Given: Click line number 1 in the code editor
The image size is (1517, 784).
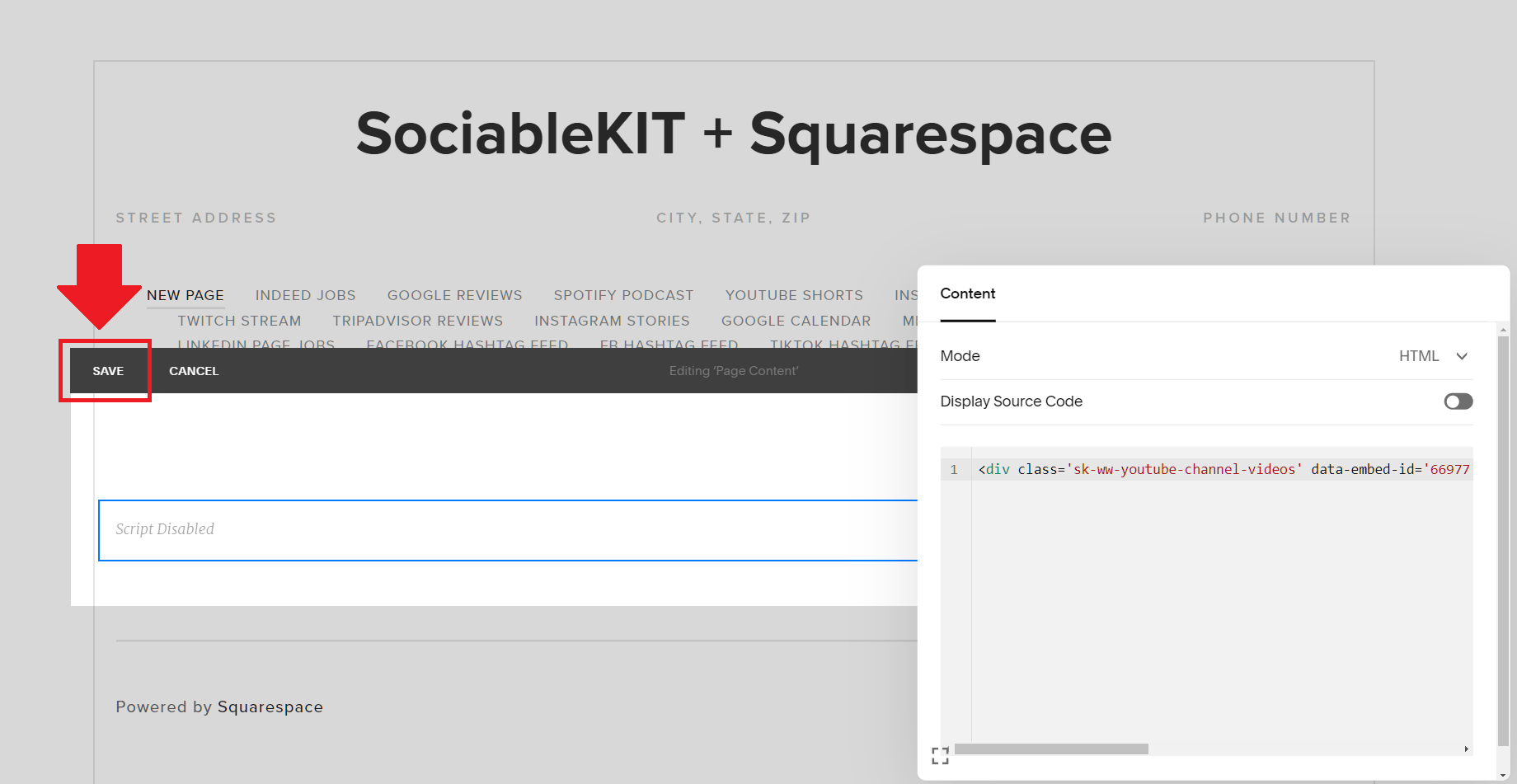Looking at the screenshot, I should tap(953, 468).
